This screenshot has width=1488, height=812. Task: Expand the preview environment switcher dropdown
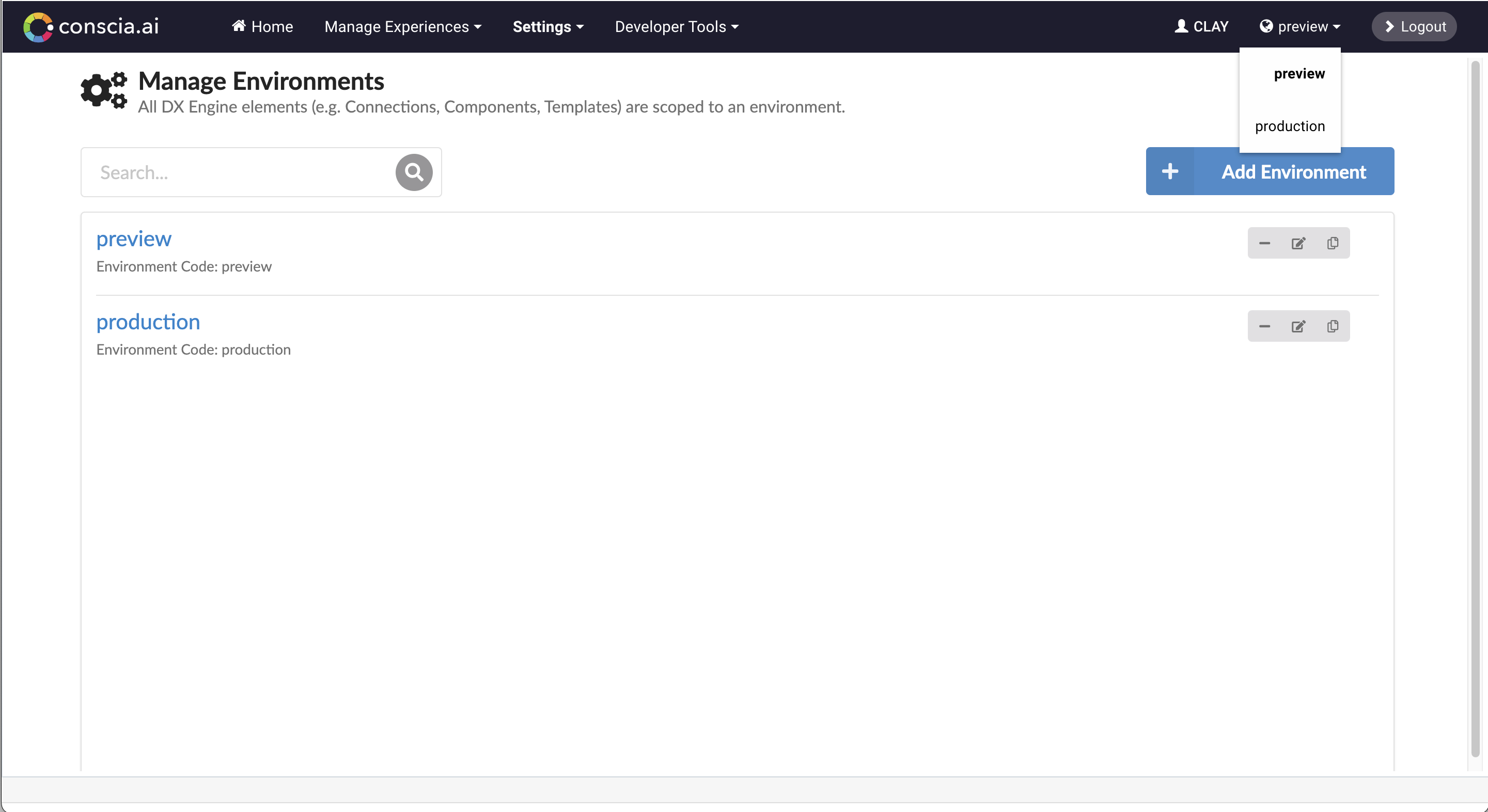[x=1300, y=26]
